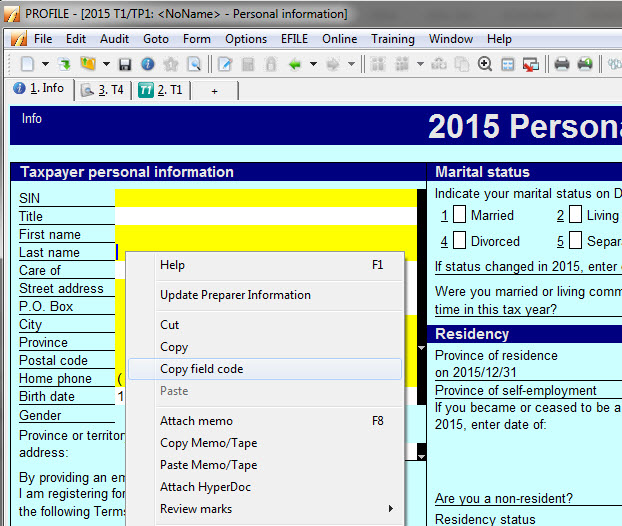Check the Divorced checkbox
The height and width of the screenshot is (526, 622).
459,240
